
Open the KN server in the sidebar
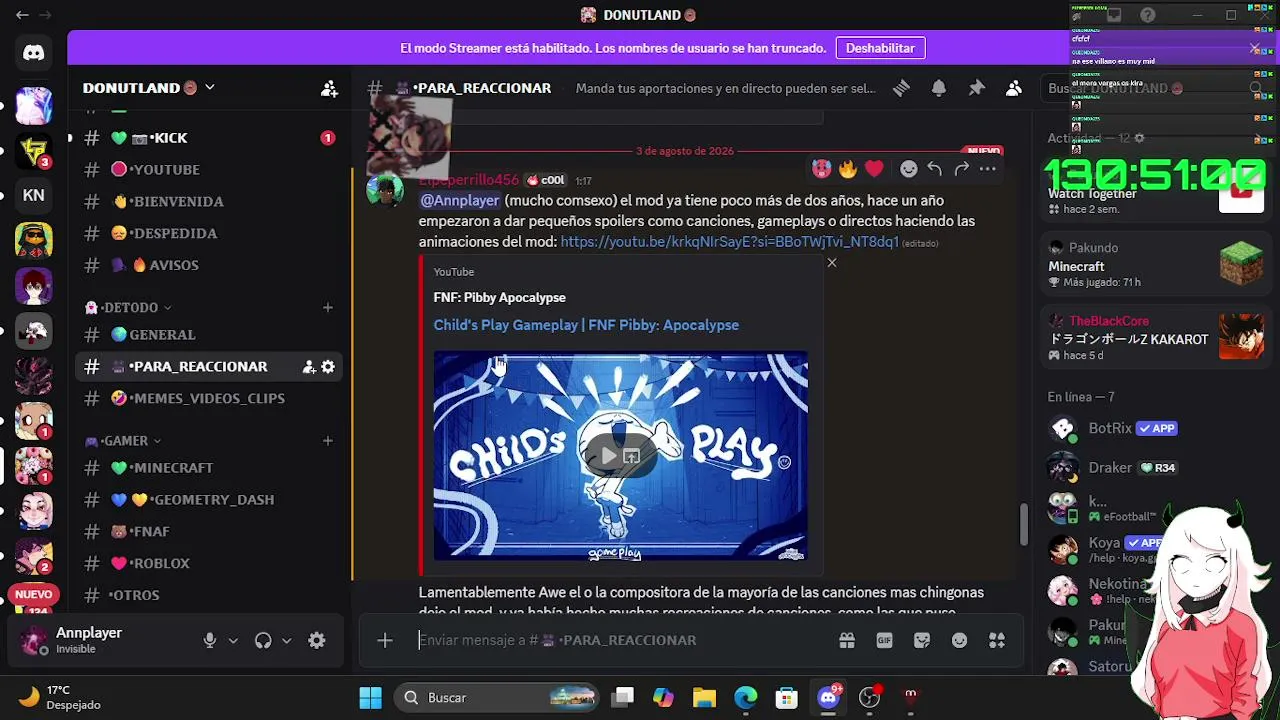(34, 195)
